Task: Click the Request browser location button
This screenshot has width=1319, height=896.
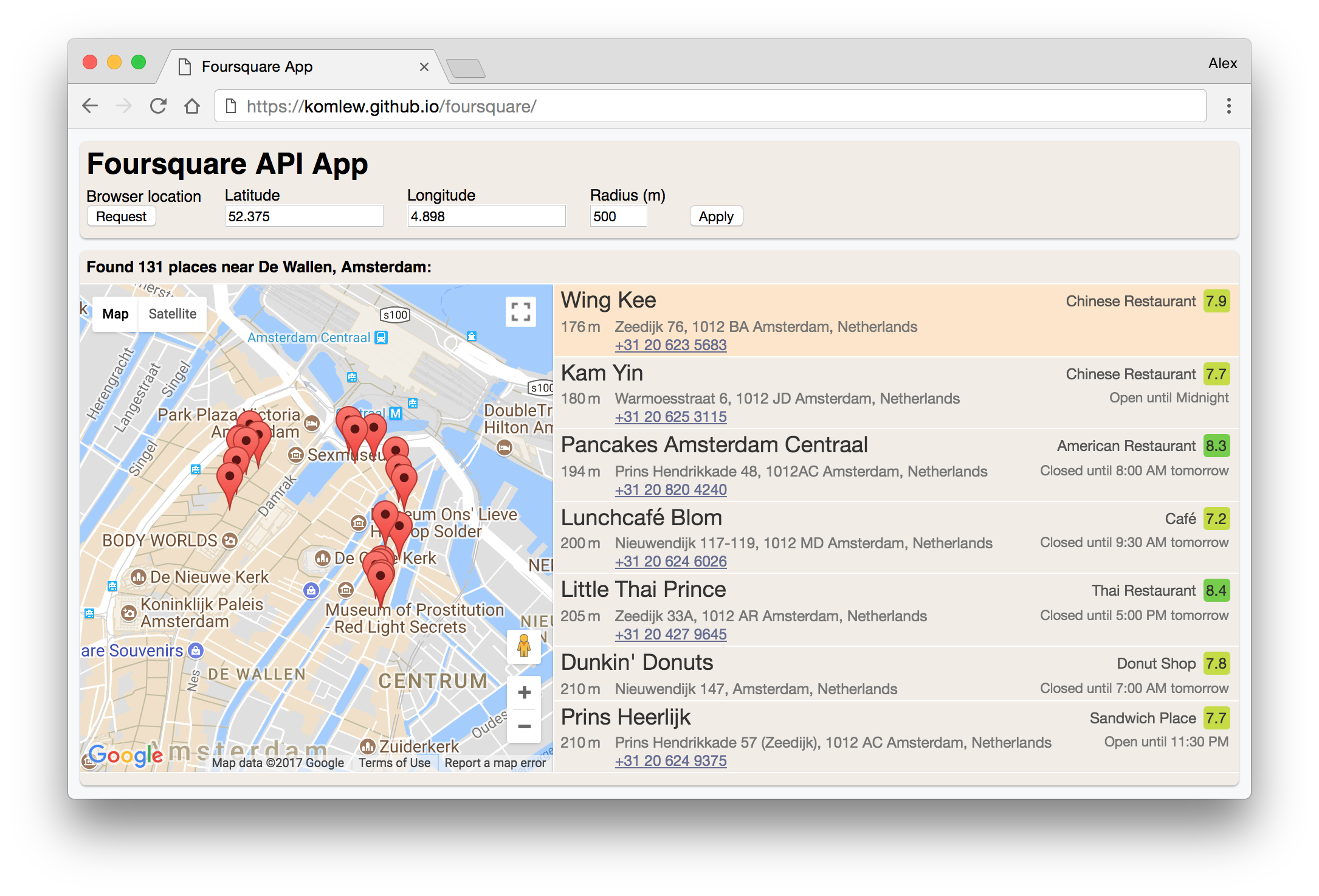Action: click(x=121, y=216)
